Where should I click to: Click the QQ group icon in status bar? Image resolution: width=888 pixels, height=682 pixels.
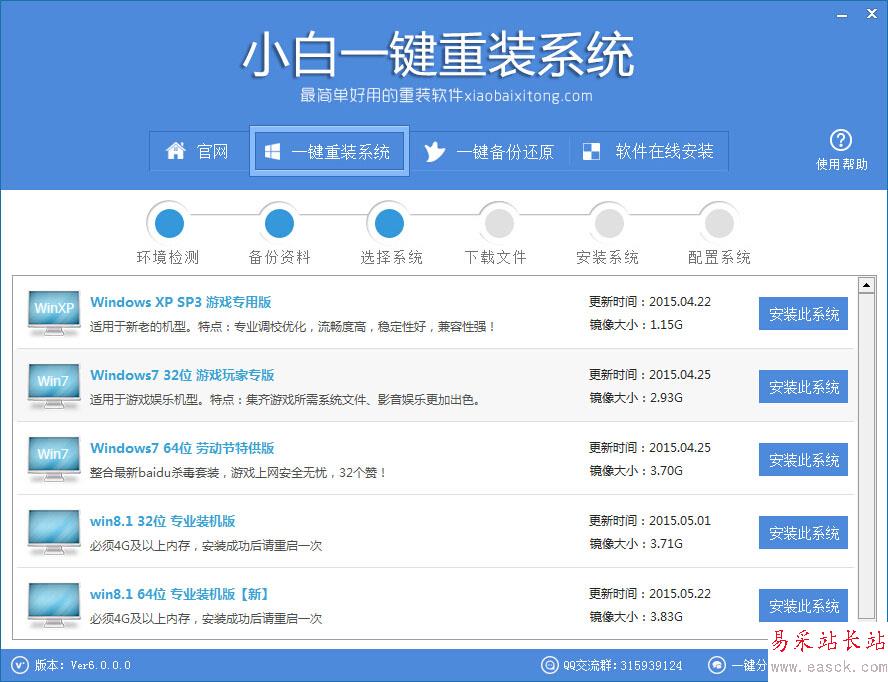[x=549, y=665]
